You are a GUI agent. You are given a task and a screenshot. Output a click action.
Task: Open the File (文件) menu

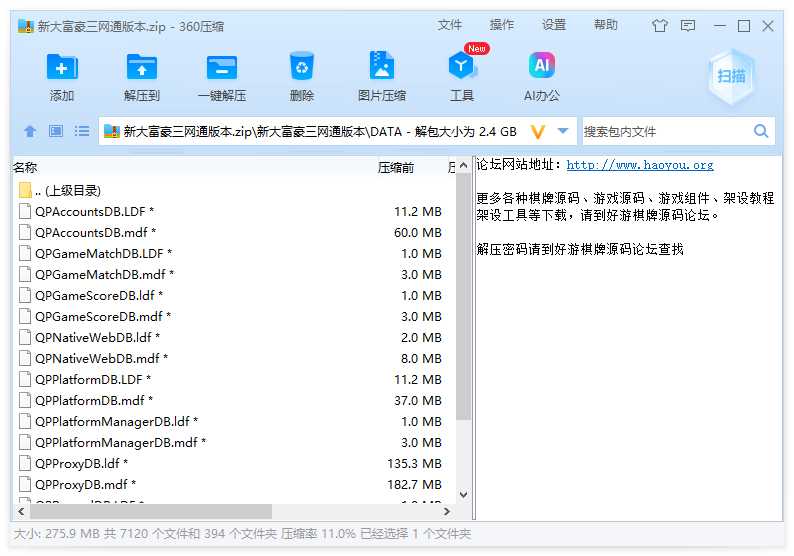coord(450,25)
